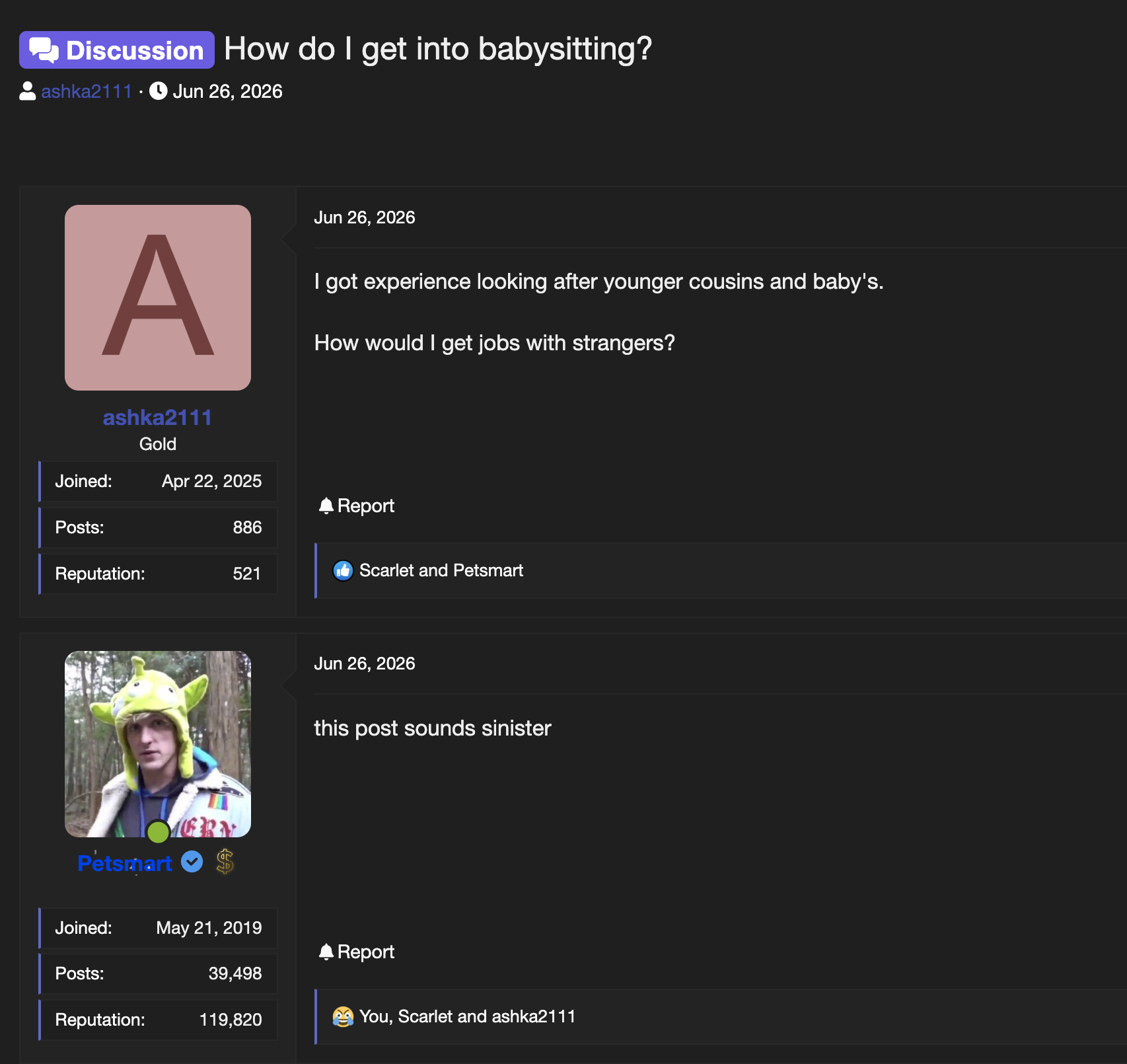Open the Discussion category tag
This screenshot has height=1064, width=1127.
117,50
